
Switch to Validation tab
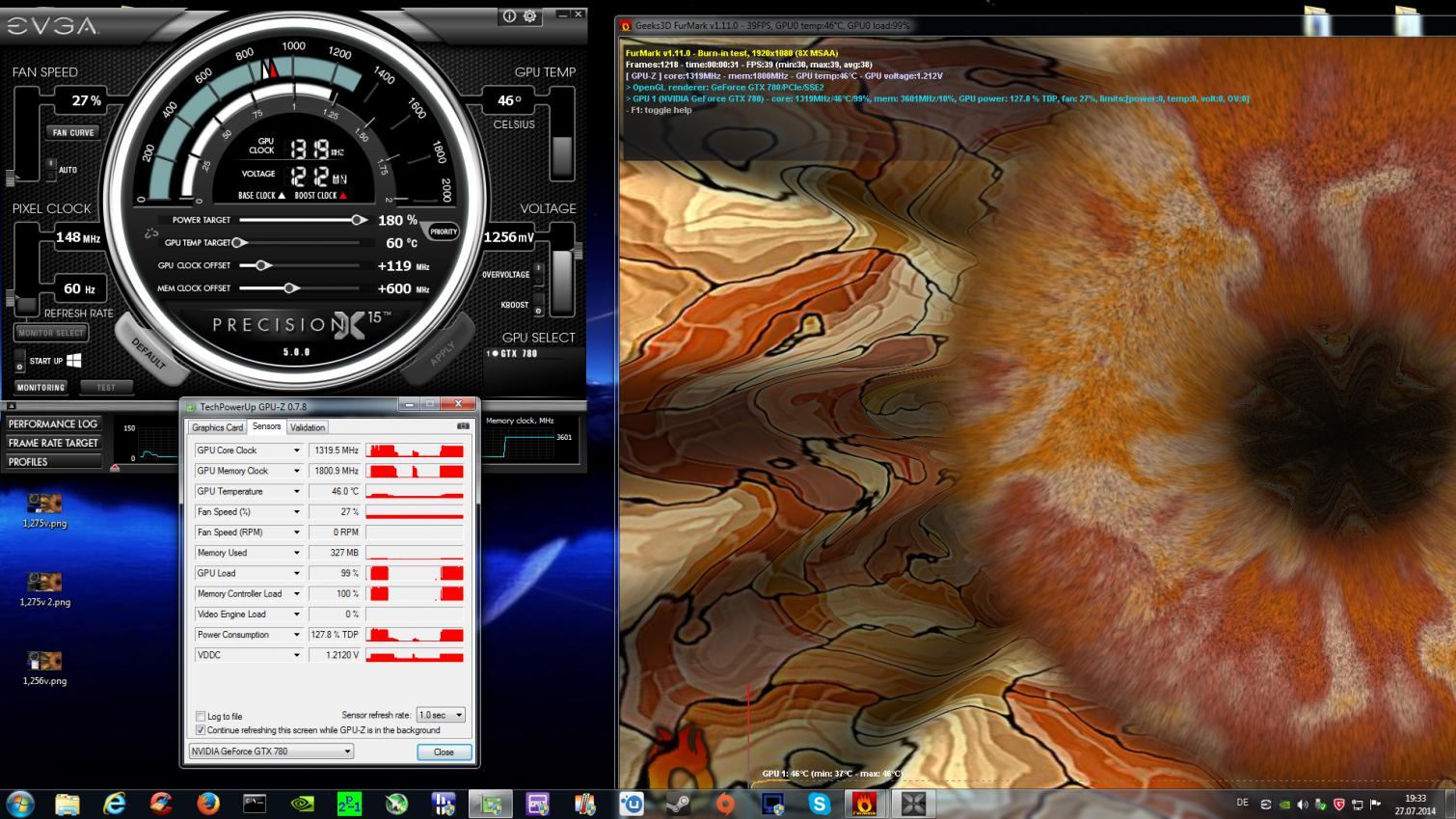[x=308, y=427]
